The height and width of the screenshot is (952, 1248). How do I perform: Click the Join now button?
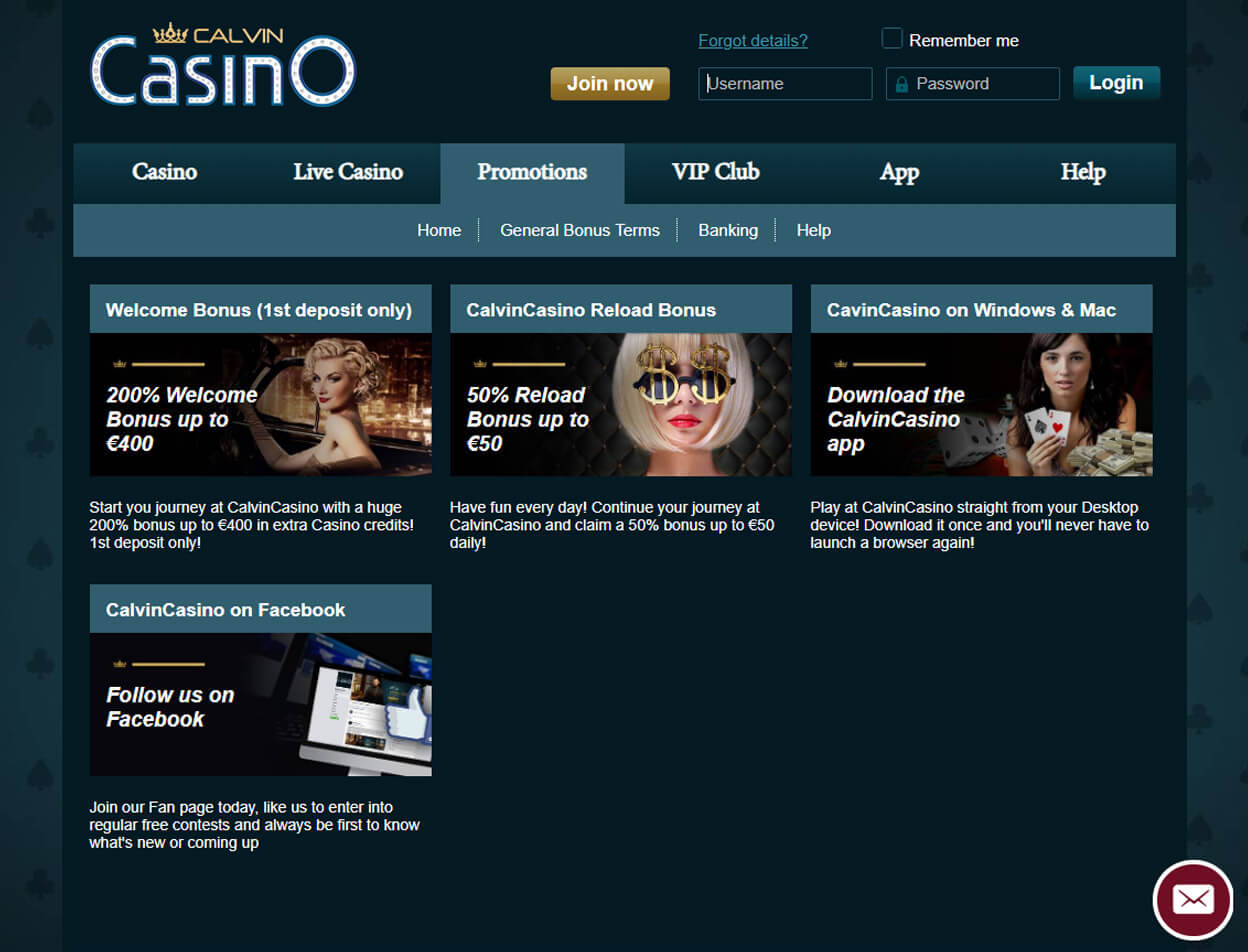[x=610, y=84]
